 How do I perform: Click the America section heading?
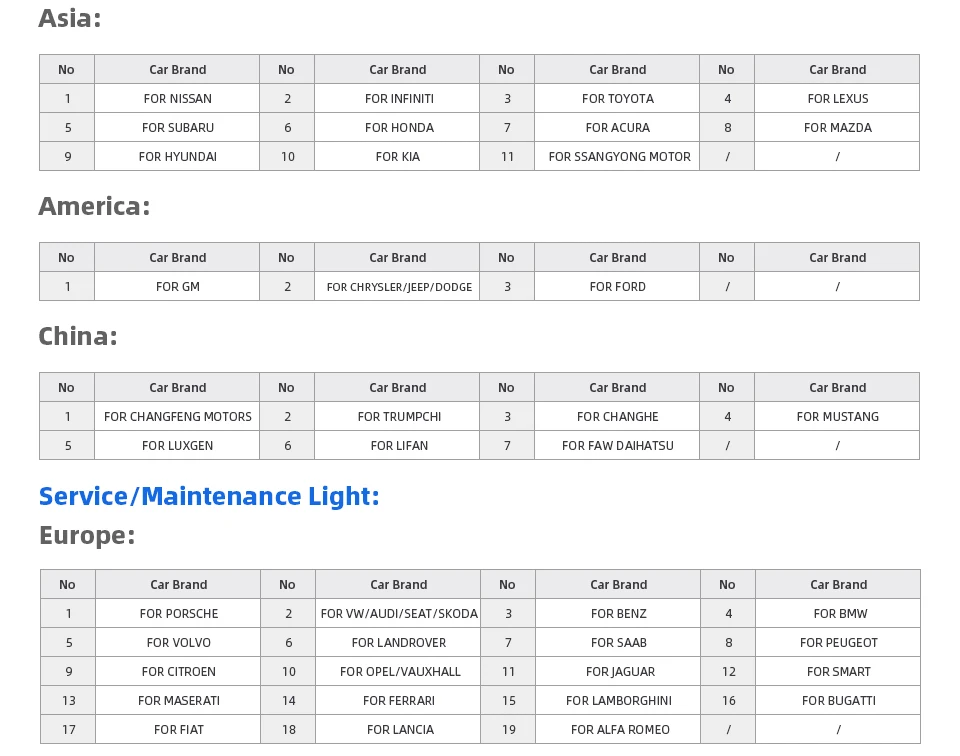tap(94, 206)
